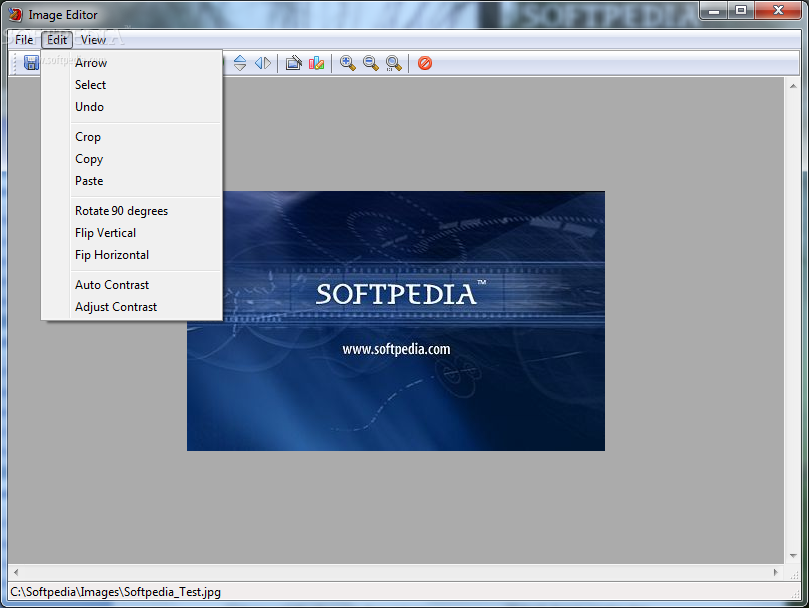Image resolution: width=809 pixels, height=608 pixels.
Task: Click the Flip Vertical toolbar icon
Action: pyautogui.click(x=240, y=63)
